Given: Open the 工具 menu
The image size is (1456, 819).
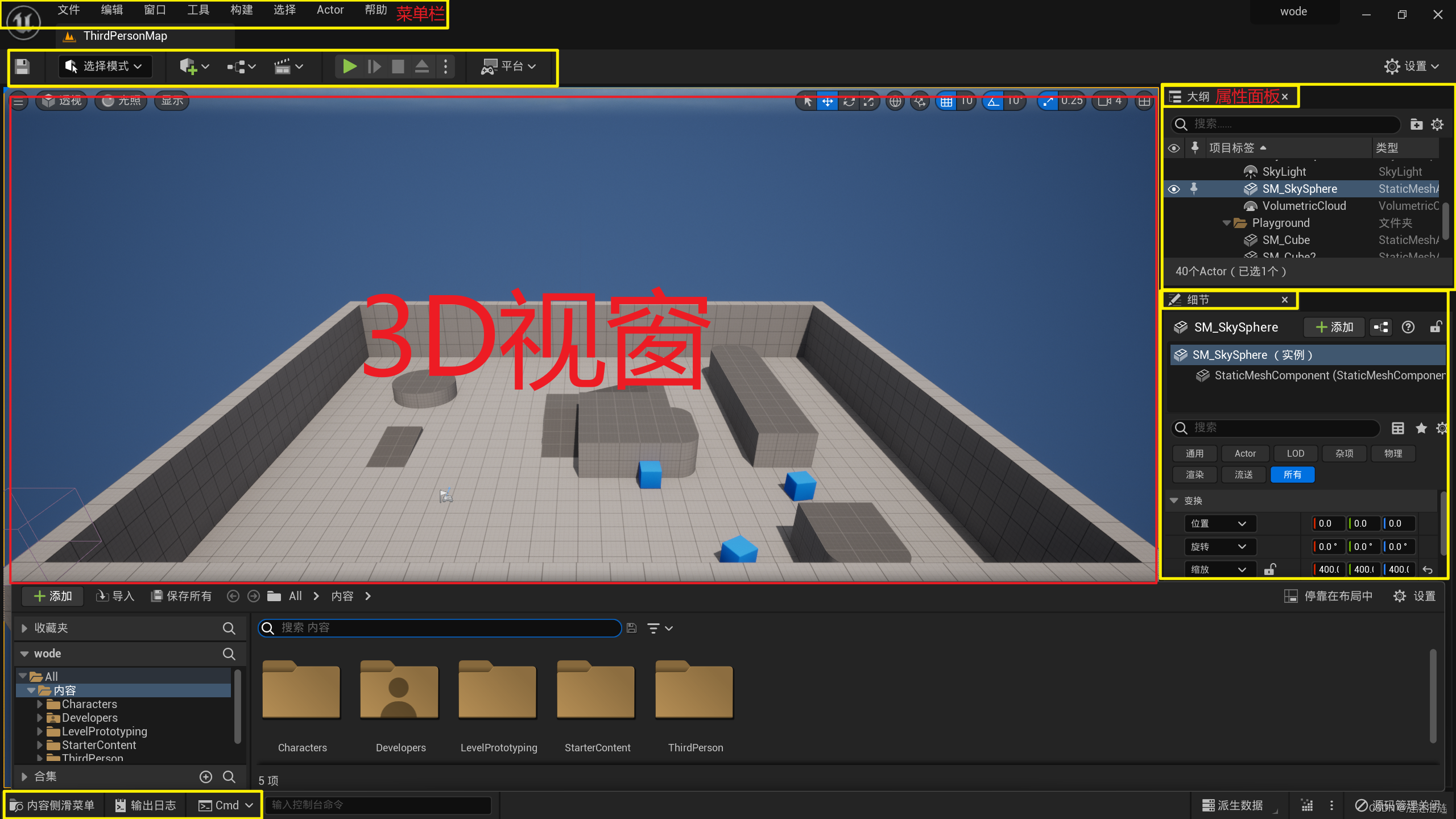Looking at the screenshot, I should (198, 10).
